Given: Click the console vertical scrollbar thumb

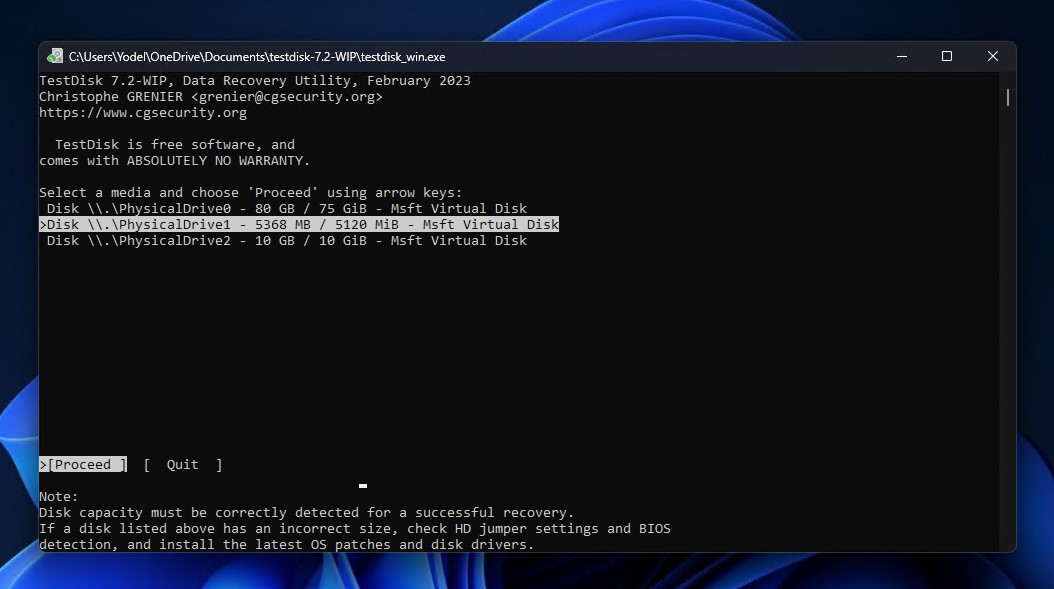Looking at the screenshot, I should point(1007,97).
